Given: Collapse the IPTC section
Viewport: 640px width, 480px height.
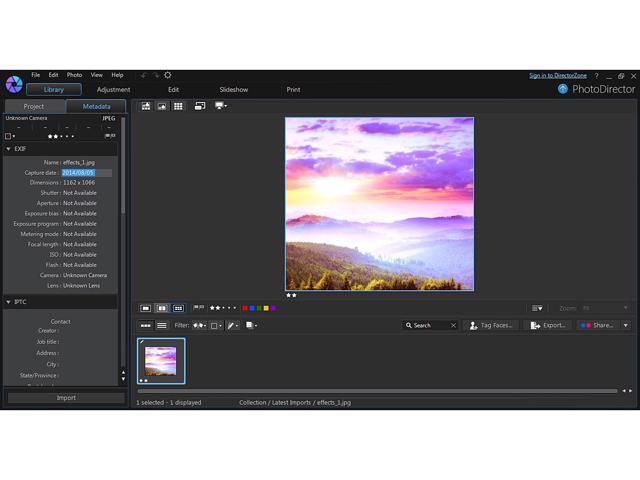Looking at the screenshot, I should click(8, 302).
